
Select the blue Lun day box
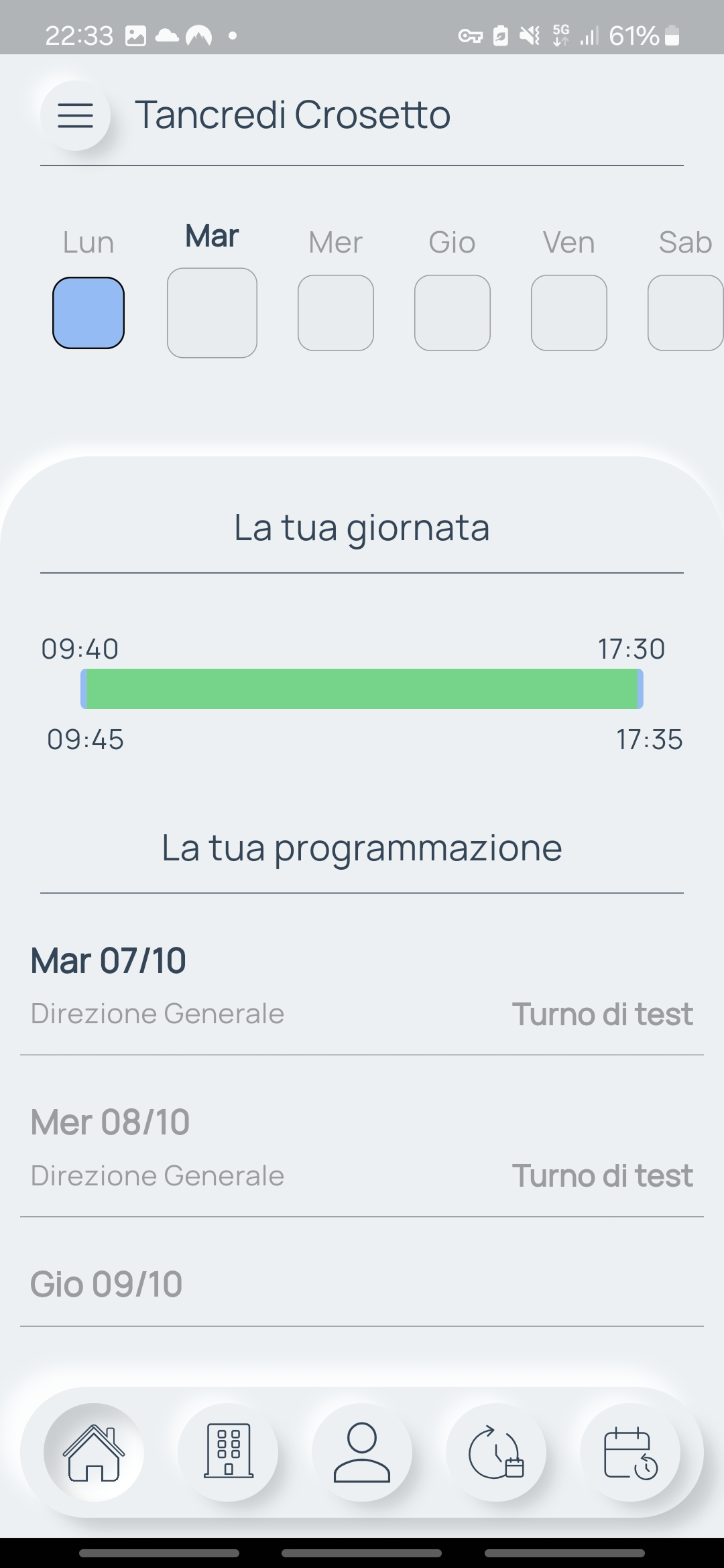[88, 313]
